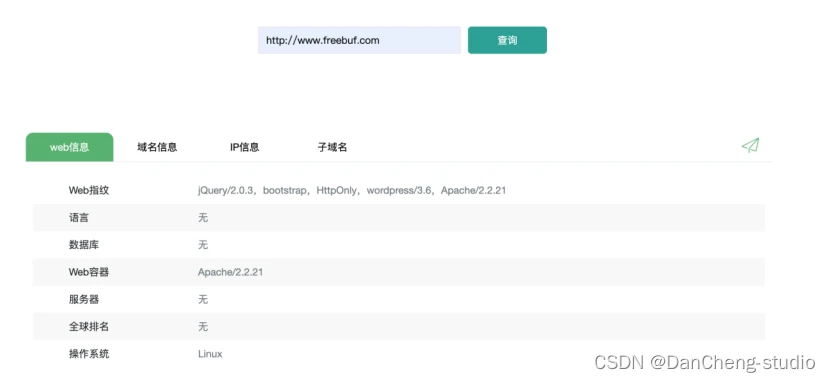
Task: Select the web信息 tab
Action: point(69,147)
